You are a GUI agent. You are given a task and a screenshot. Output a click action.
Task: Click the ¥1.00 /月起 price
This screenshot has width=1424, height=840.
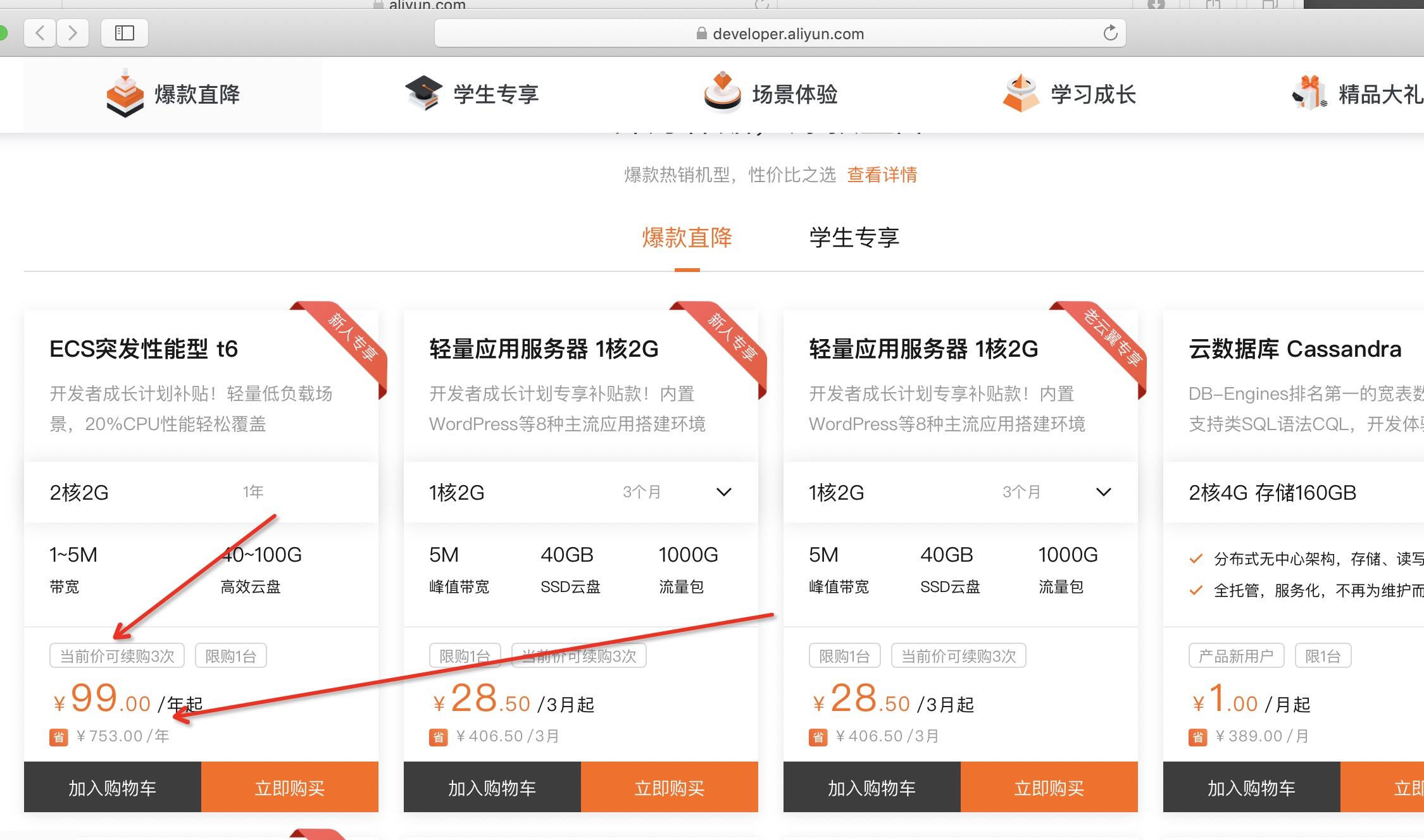point(1251,699)
